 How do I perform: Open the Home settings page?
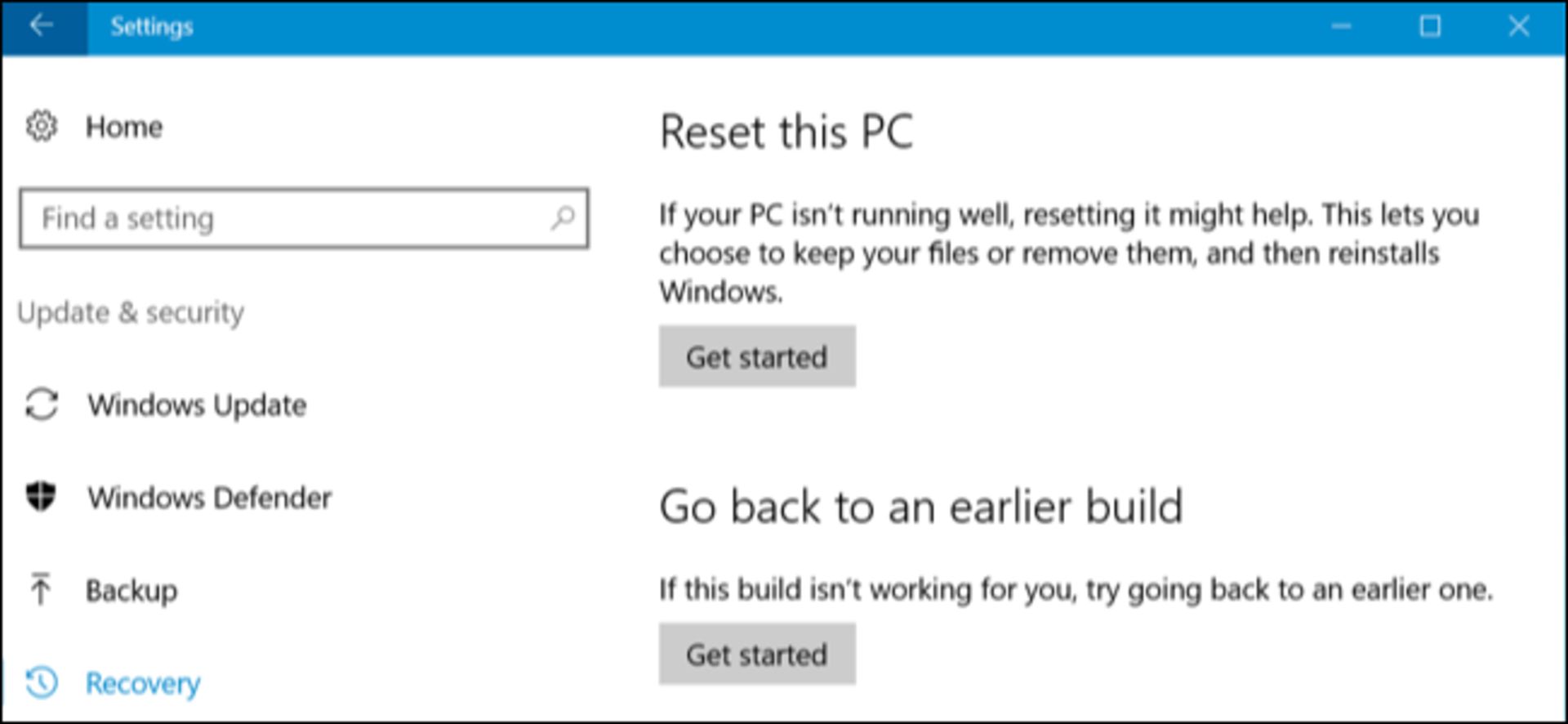pyautogui.click(x=124, y=127)
